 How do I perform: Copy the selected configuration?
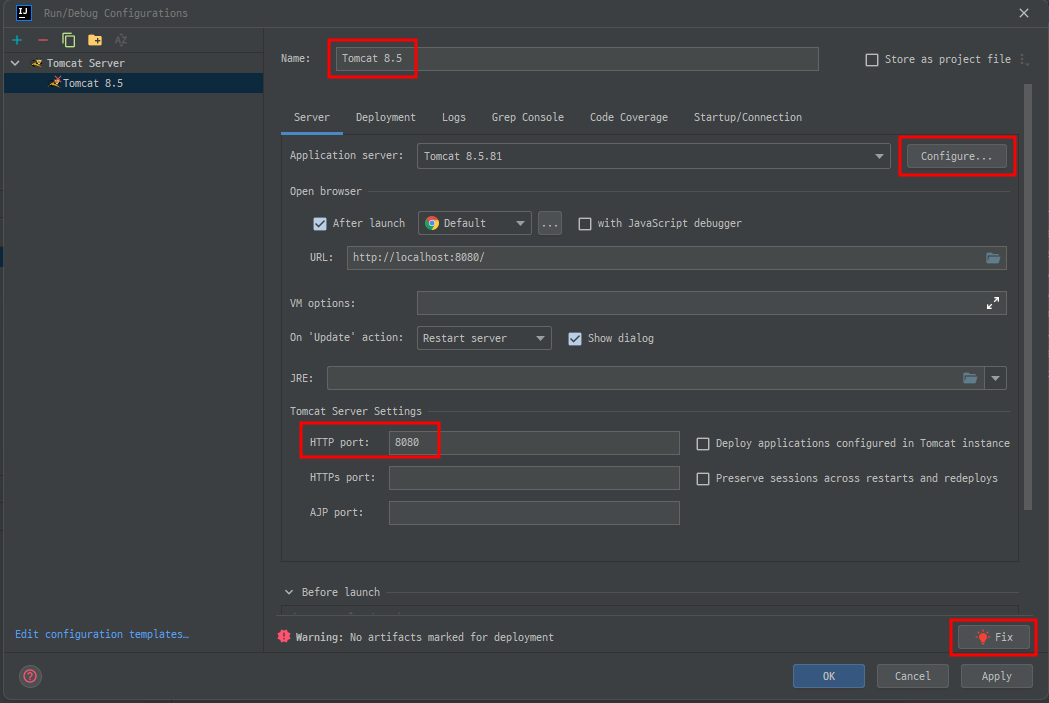click(68, 40)
